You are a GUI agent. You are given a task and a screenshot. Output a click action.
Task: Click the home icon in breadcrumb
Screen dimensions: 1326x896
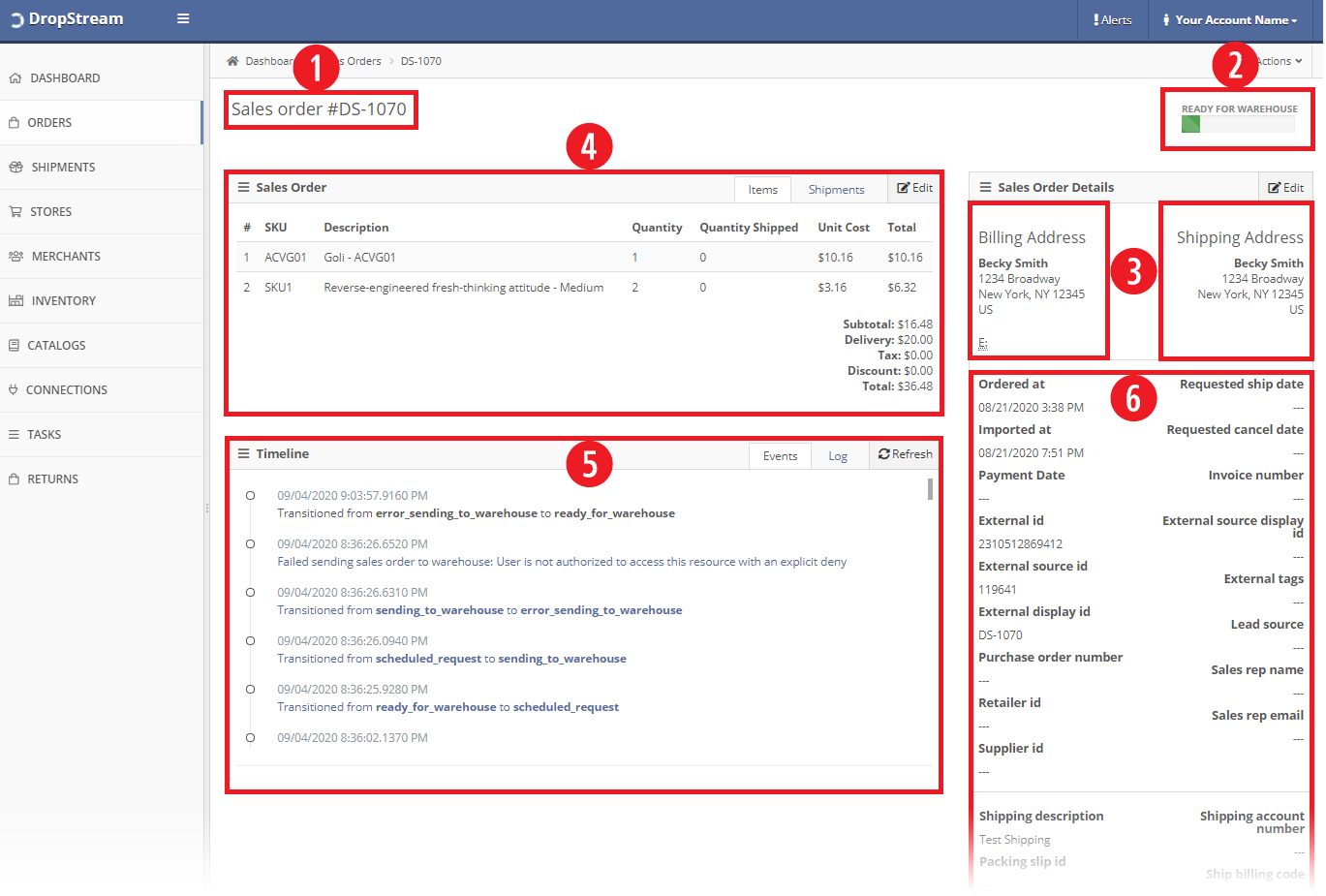[x=232, y=61]
